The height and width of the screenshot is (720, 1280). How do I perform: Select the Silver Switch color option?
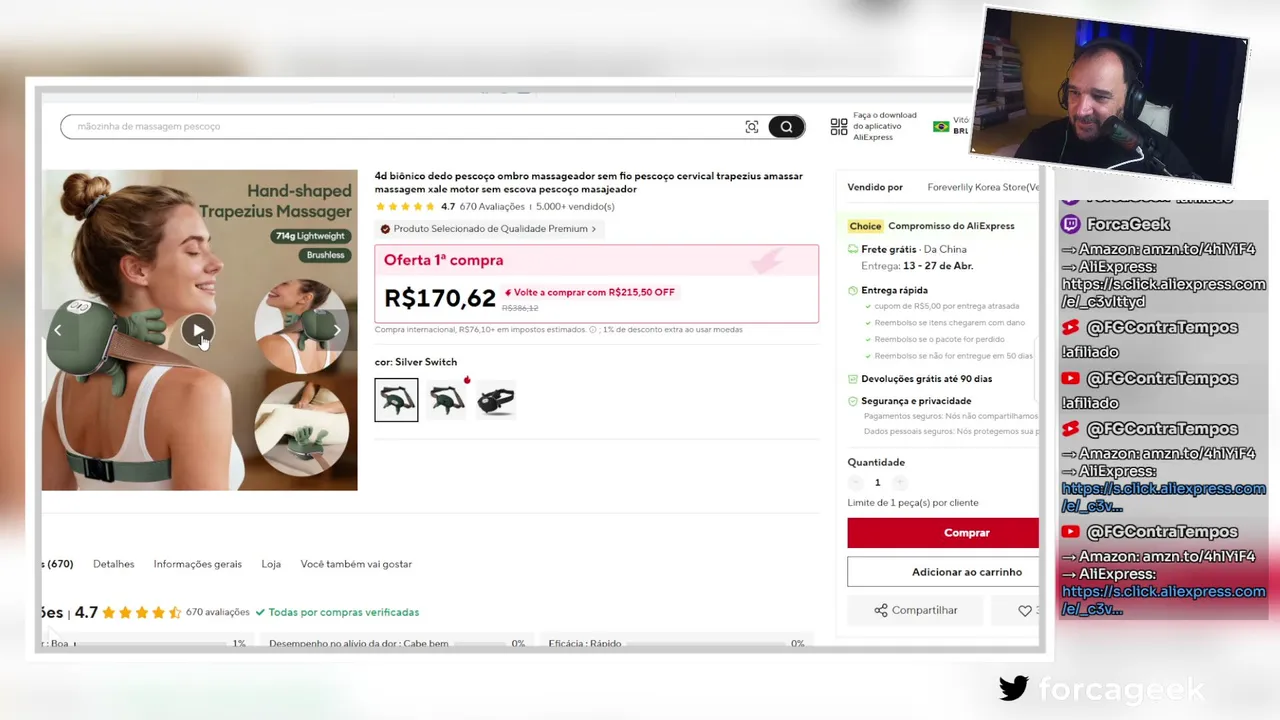(397, 400)
